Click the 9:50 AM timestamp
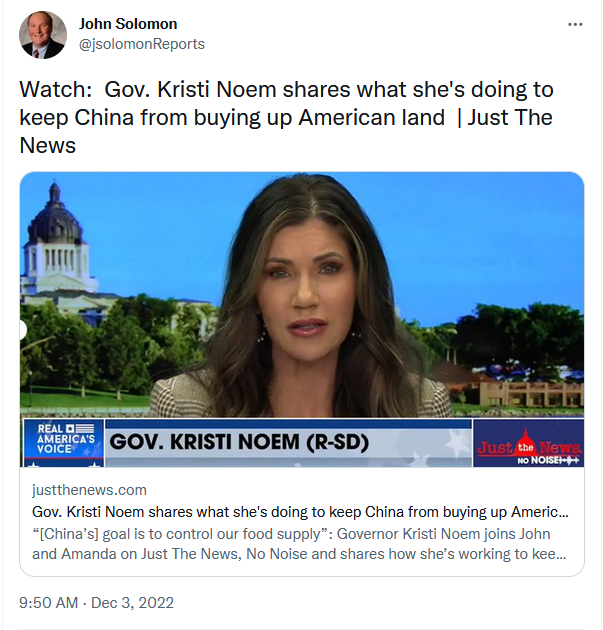This screenshot has height=630, width=603. coord(48,603)
